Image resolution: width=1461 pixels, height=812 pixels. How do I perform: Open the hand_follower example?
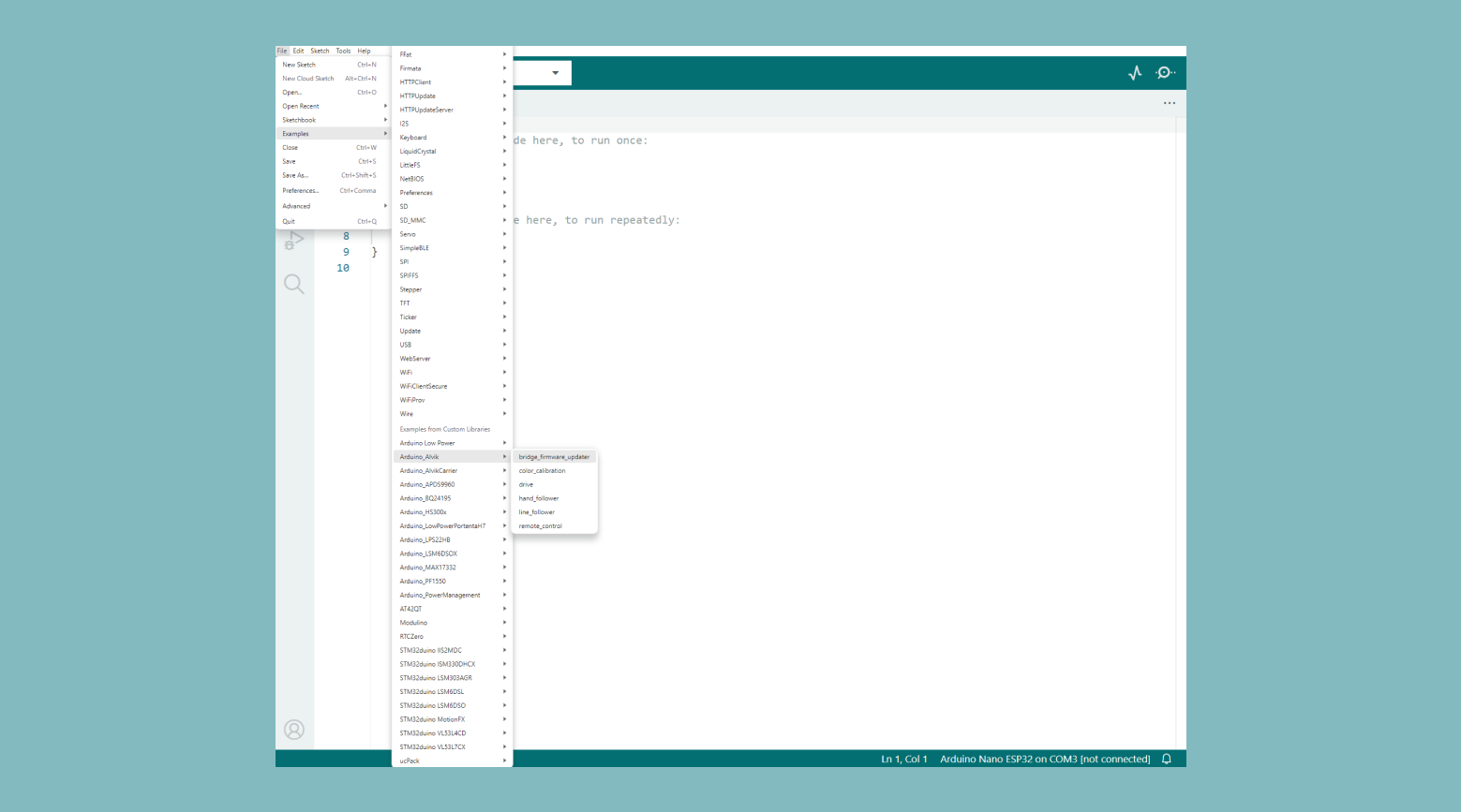click(x=555, y=498)
